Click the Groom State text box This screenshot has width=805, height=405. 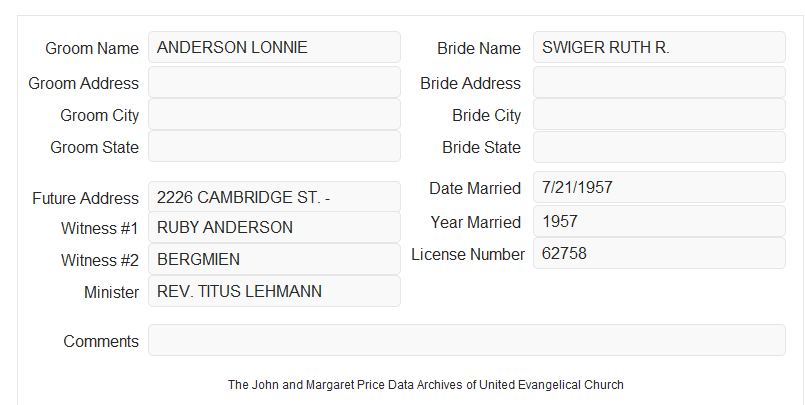[x=274, y=146]
